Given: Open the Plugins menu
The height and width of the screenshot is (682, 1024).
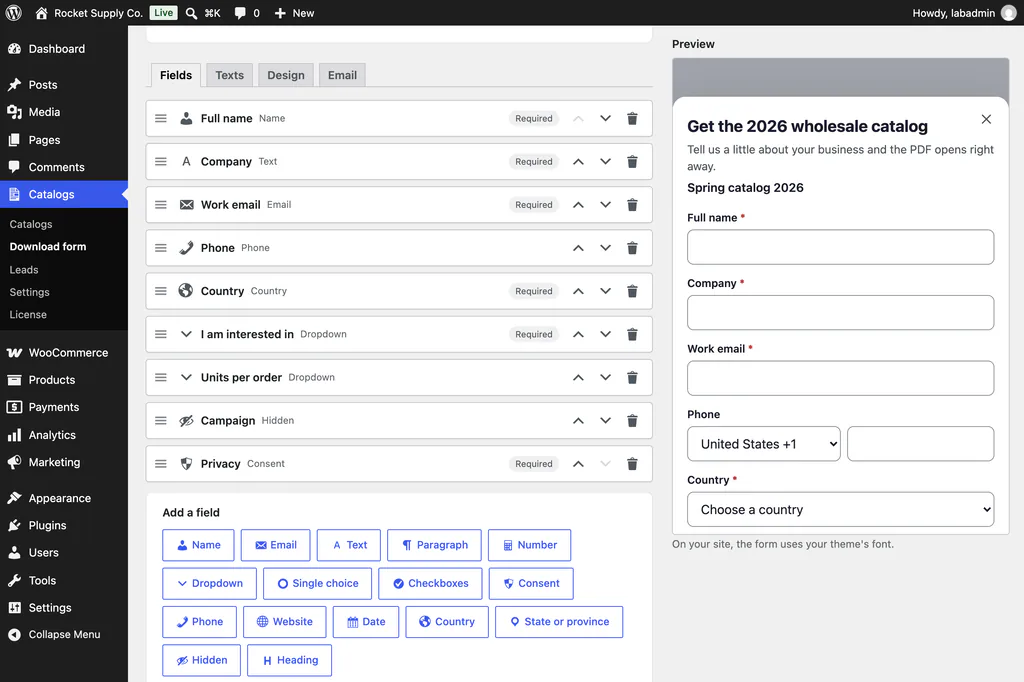Looking at the screenshot, I should 64,525.
